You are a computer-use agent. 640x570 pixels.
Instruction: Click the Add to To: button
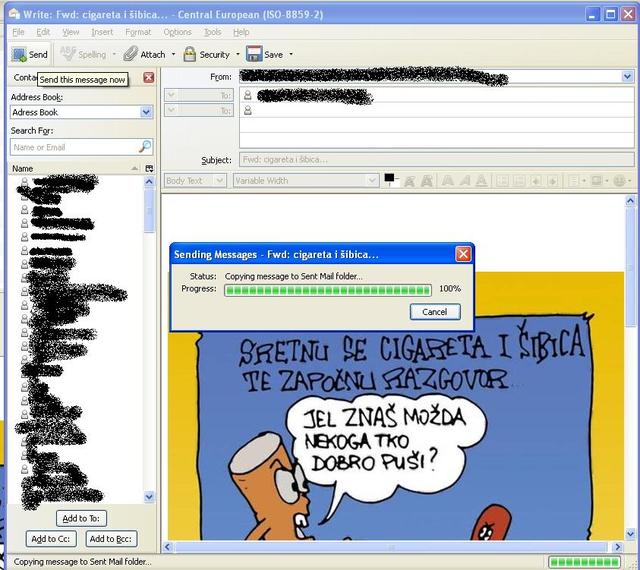(81, 518)
